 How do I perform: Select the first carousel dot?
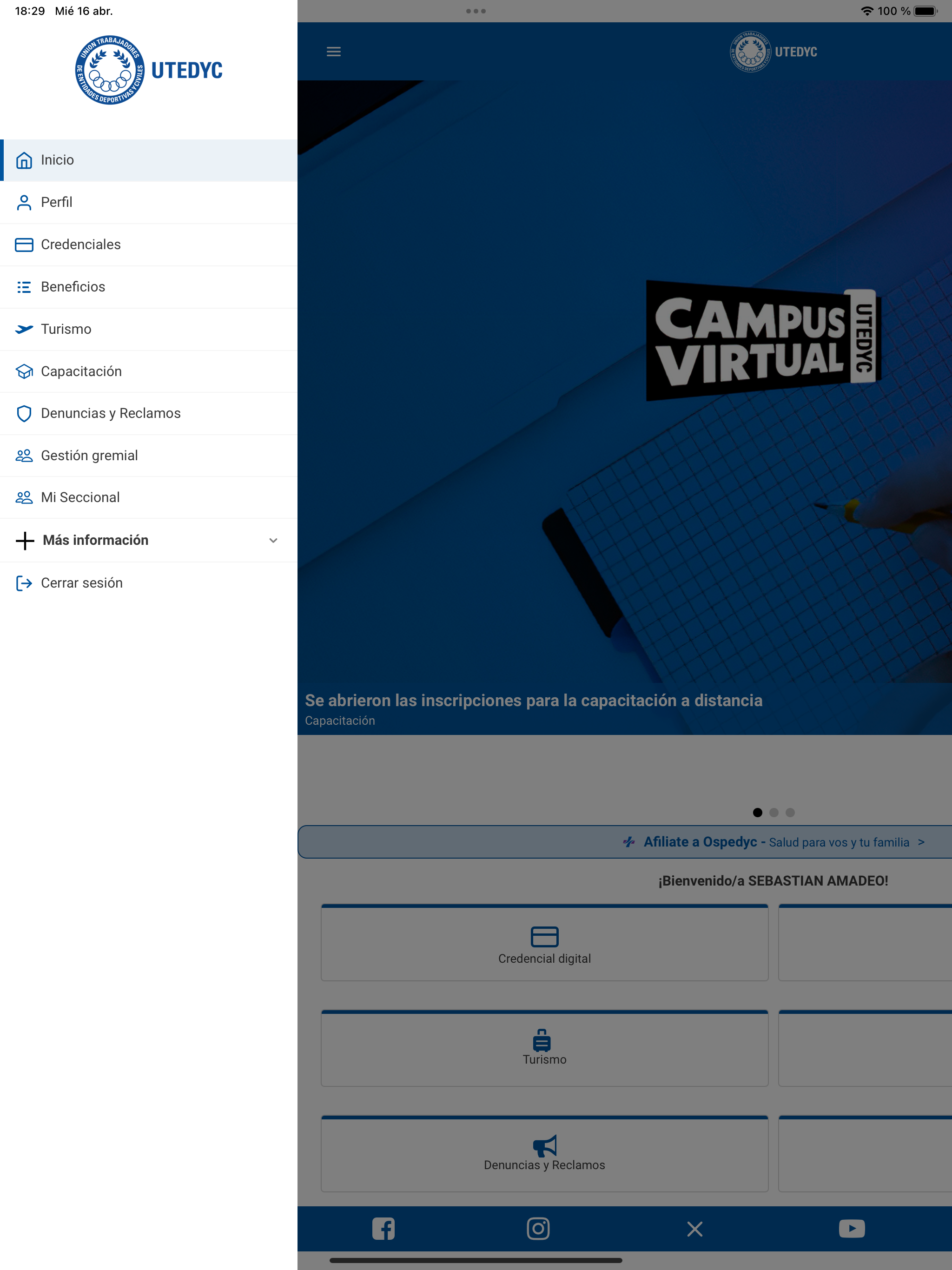point(757,813)
